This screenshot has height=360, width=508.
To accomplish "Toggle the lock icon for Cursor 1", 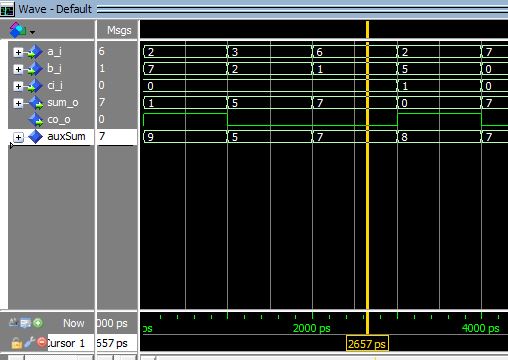I will point(16,343).
